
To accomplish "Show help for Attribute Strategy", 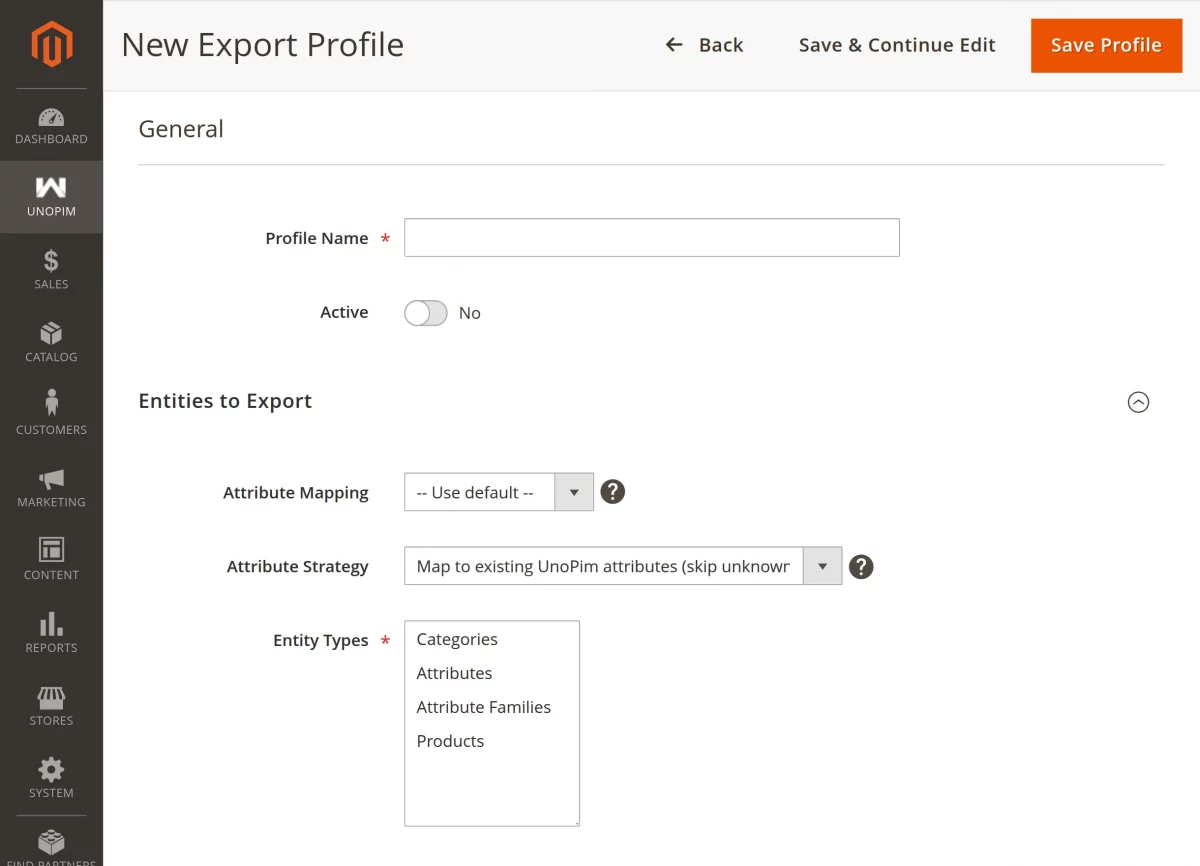I will [861, 567].
